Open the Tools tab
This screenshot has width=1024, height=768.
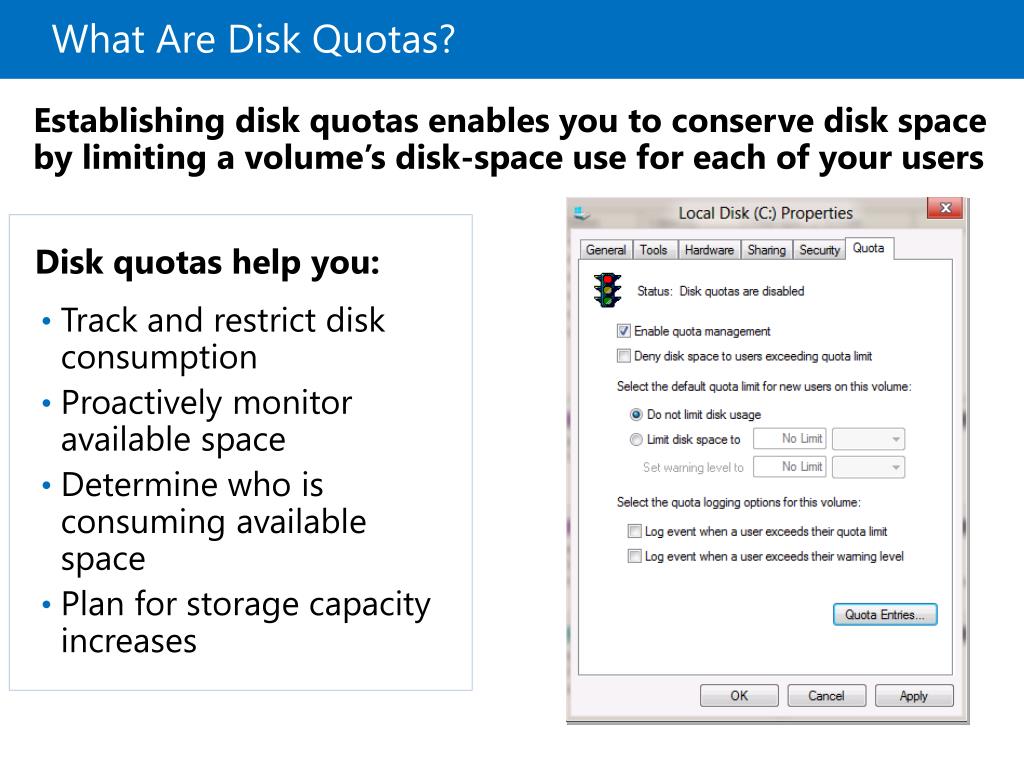654,249
